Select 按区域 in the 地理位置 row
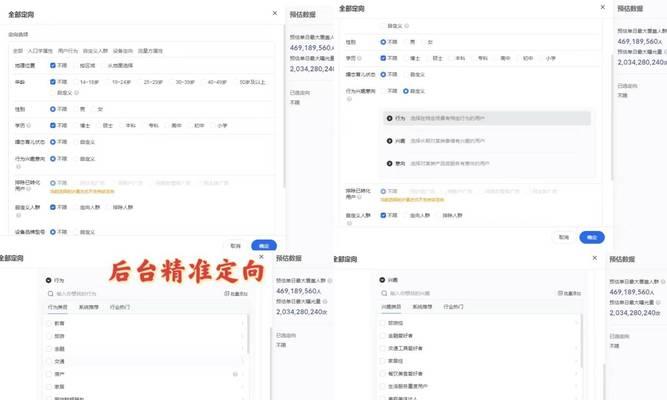The height and width of the screenshot is (400, 667). click(77, 66)
